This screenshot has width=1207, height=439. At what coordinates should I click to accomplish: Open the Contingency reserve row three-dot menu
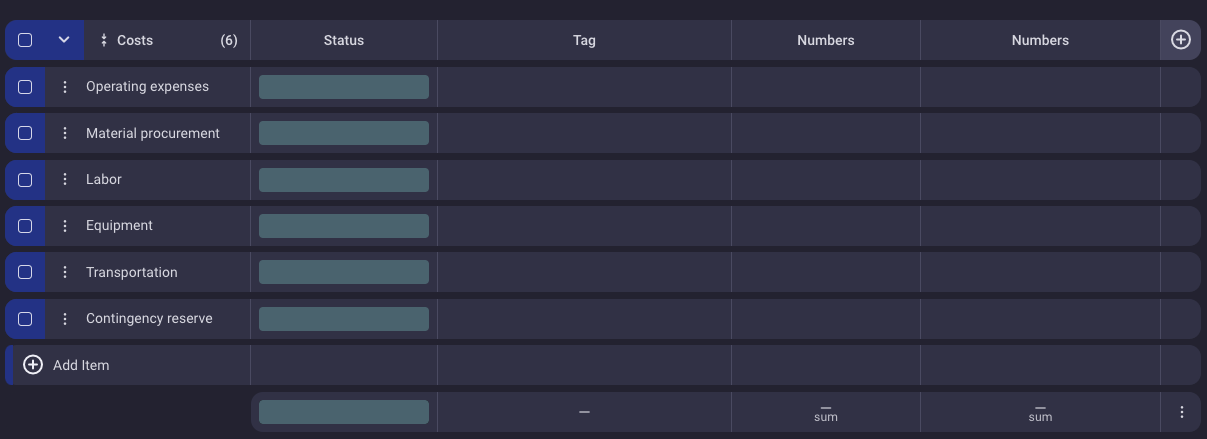(x=65, y=319)
